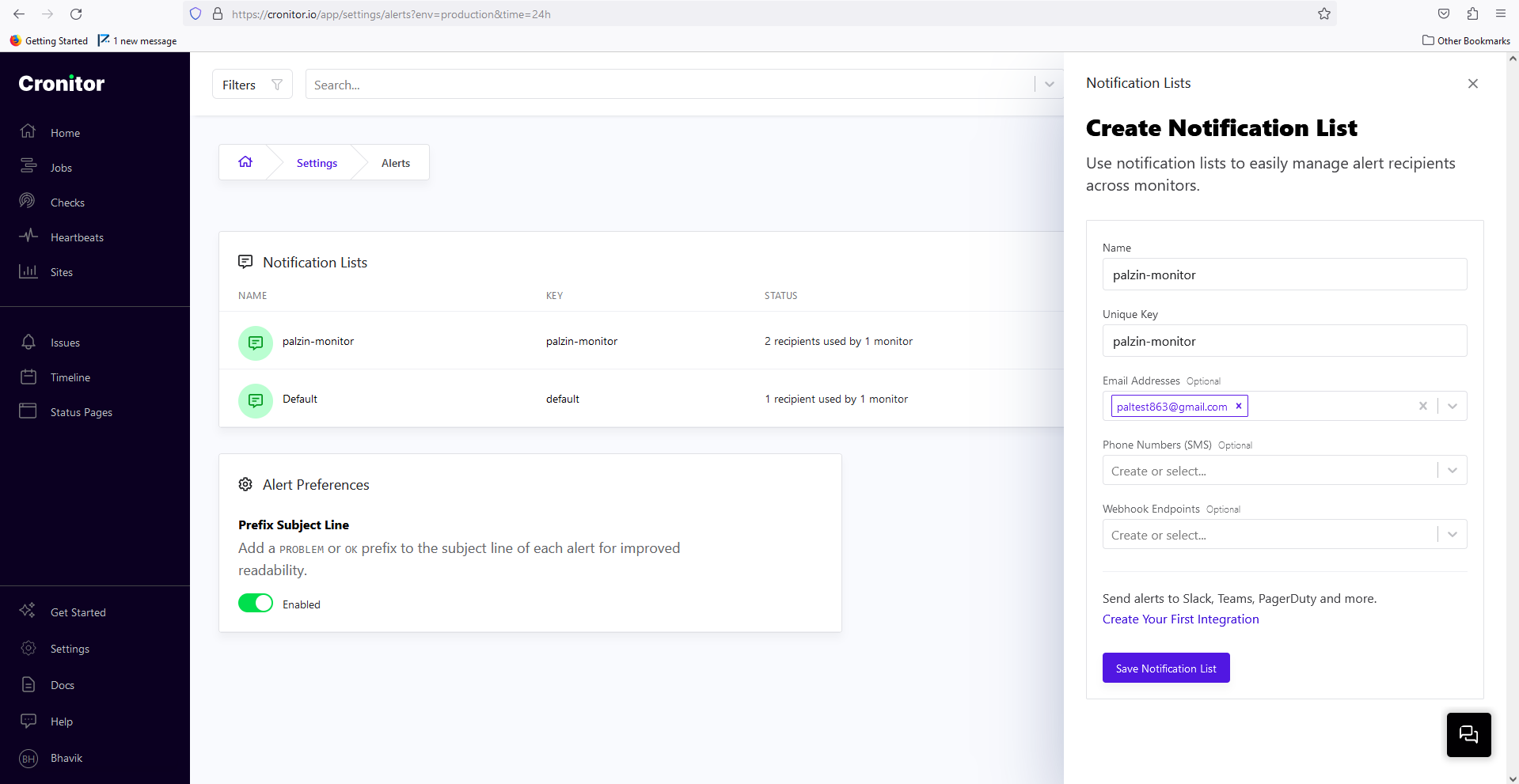Click the Create Your First Integration link
The height and width of the screenshot is (784, 1519).
click(x=1180, y=619)
